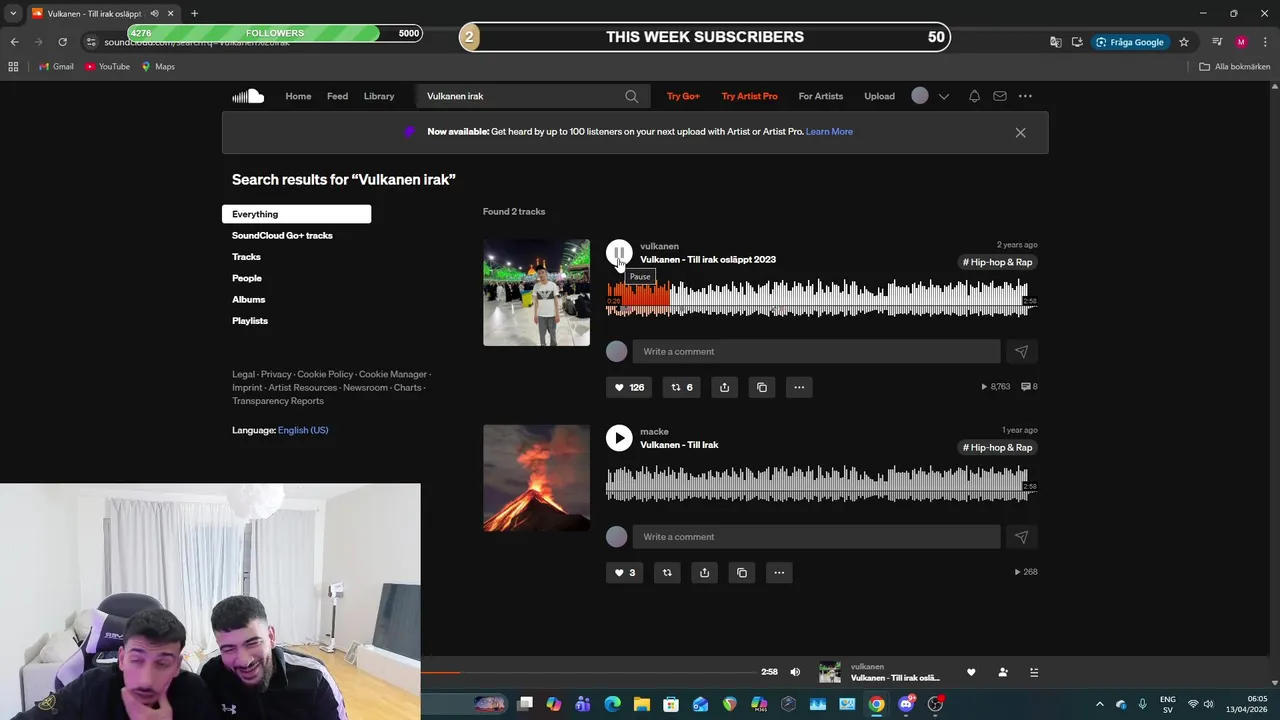Open SoundCloud messages envelope

(1000, 96)
